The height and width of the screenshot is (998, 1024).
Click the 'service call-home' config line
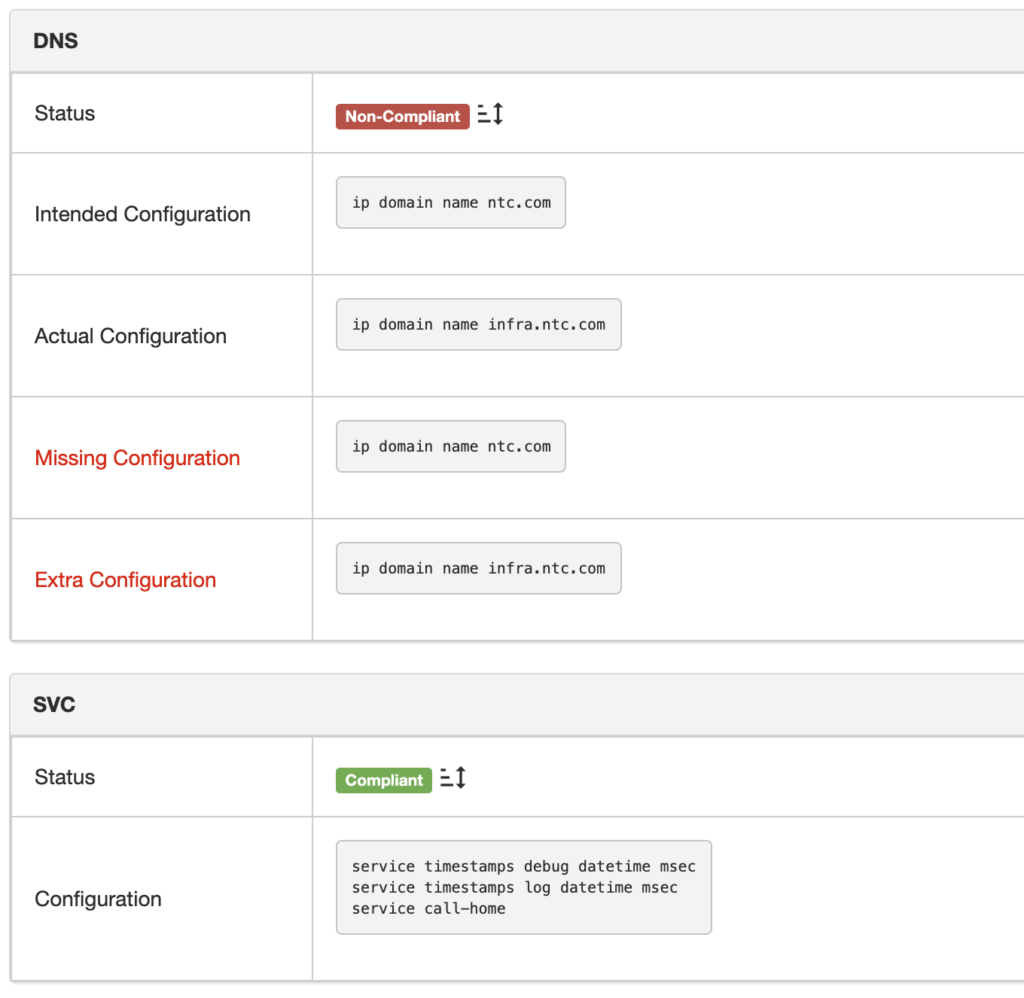click(x=428, y=908)
